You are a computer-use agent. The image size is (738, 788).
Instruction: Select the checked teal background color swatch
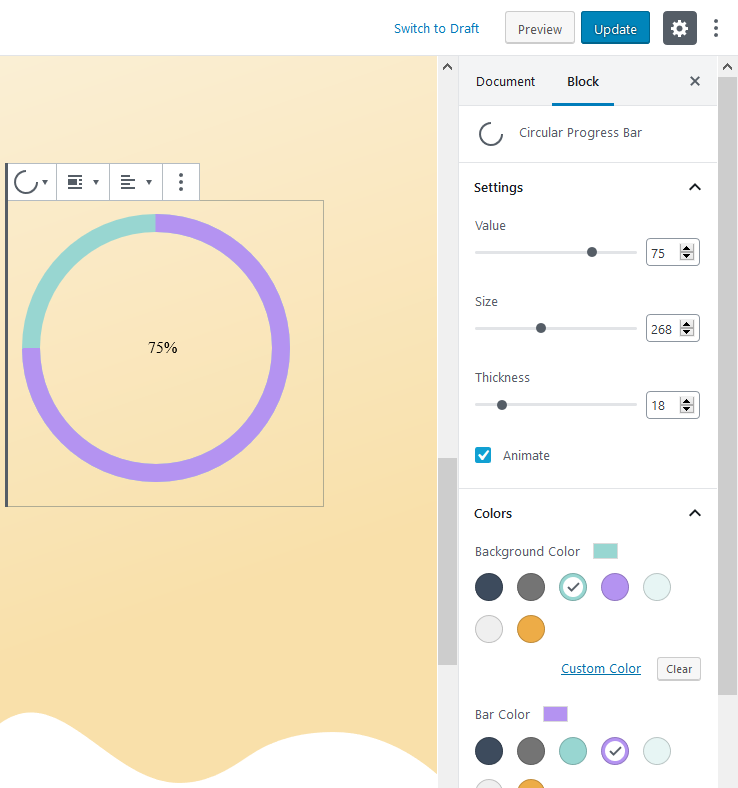click(573, 586)
